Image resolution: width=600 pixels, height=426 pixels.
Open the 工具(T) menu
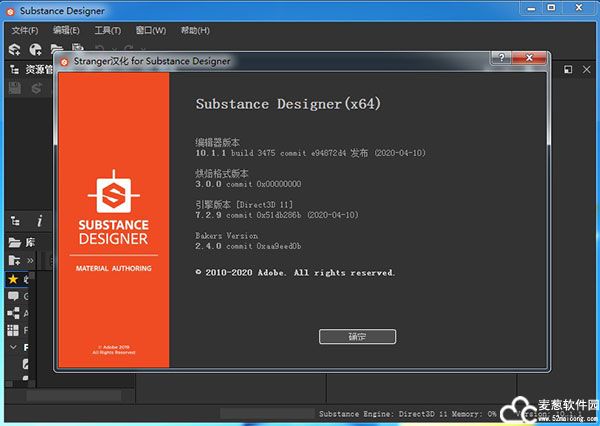107,30
